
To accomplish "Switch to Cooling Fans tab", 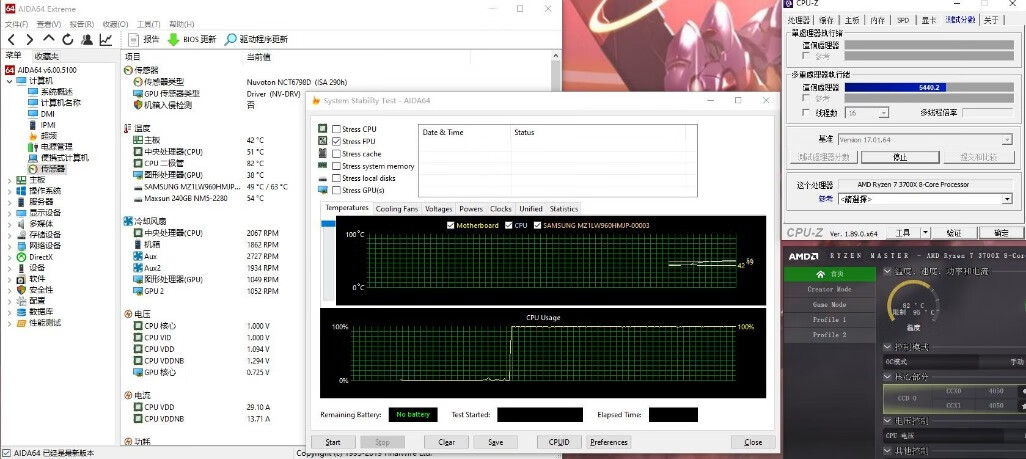I will [397, 209].
